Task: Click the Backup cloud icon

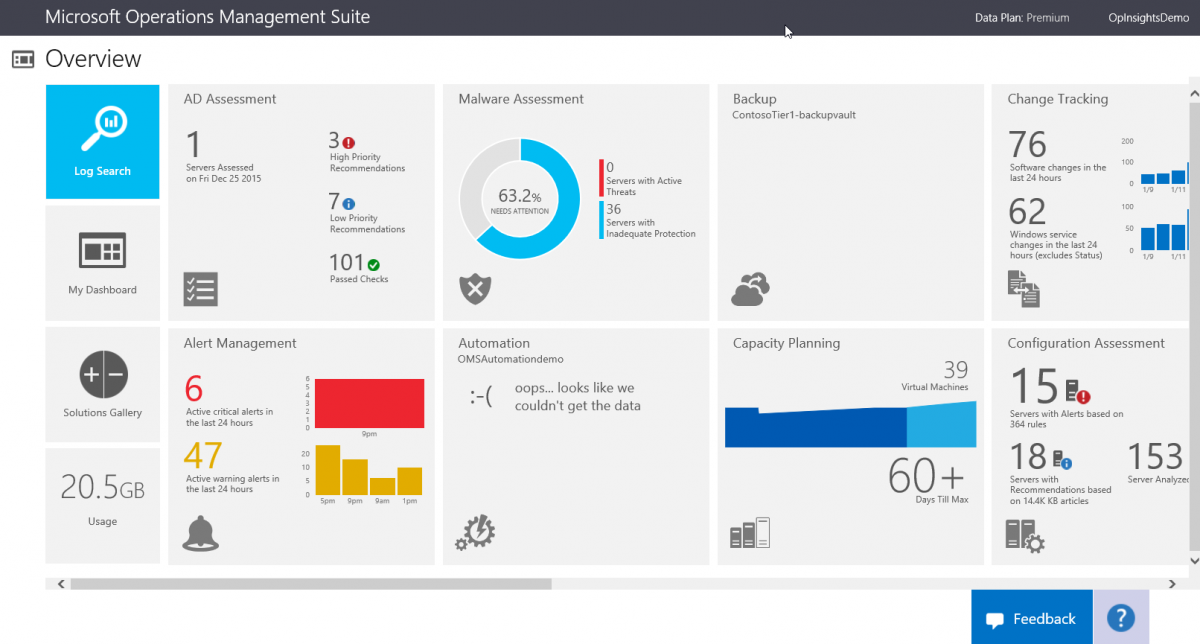Action: point(749,289)
